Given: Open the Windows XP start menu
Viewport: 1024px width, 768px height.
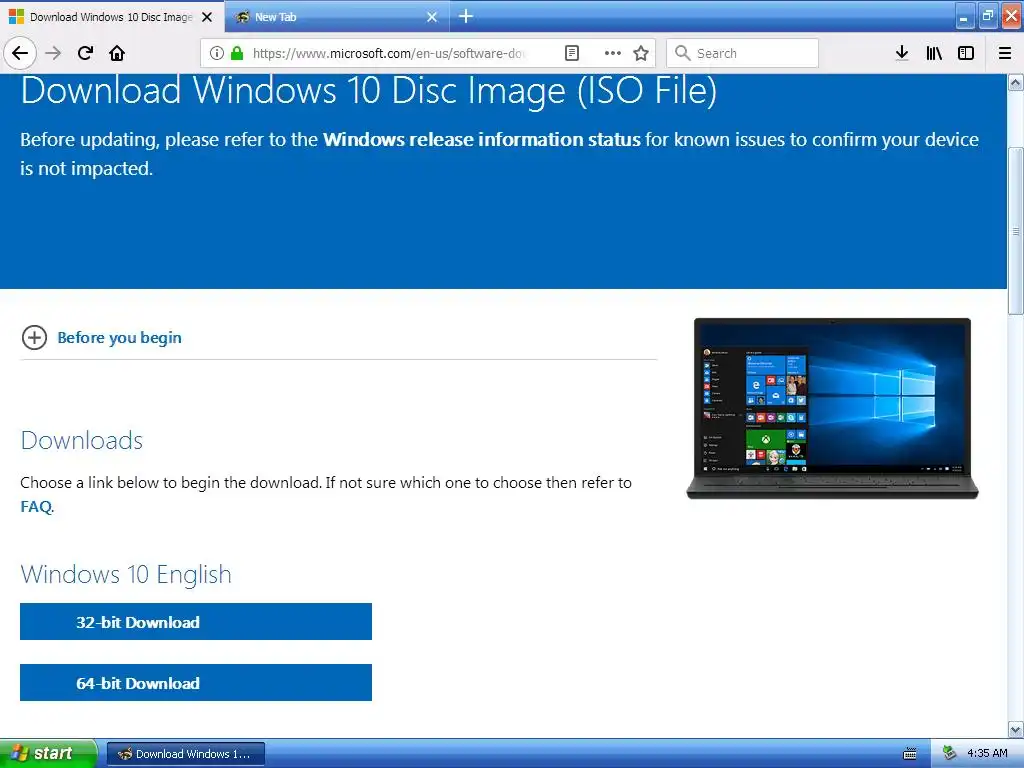Looking at the screenshot, I should (48, 753).
